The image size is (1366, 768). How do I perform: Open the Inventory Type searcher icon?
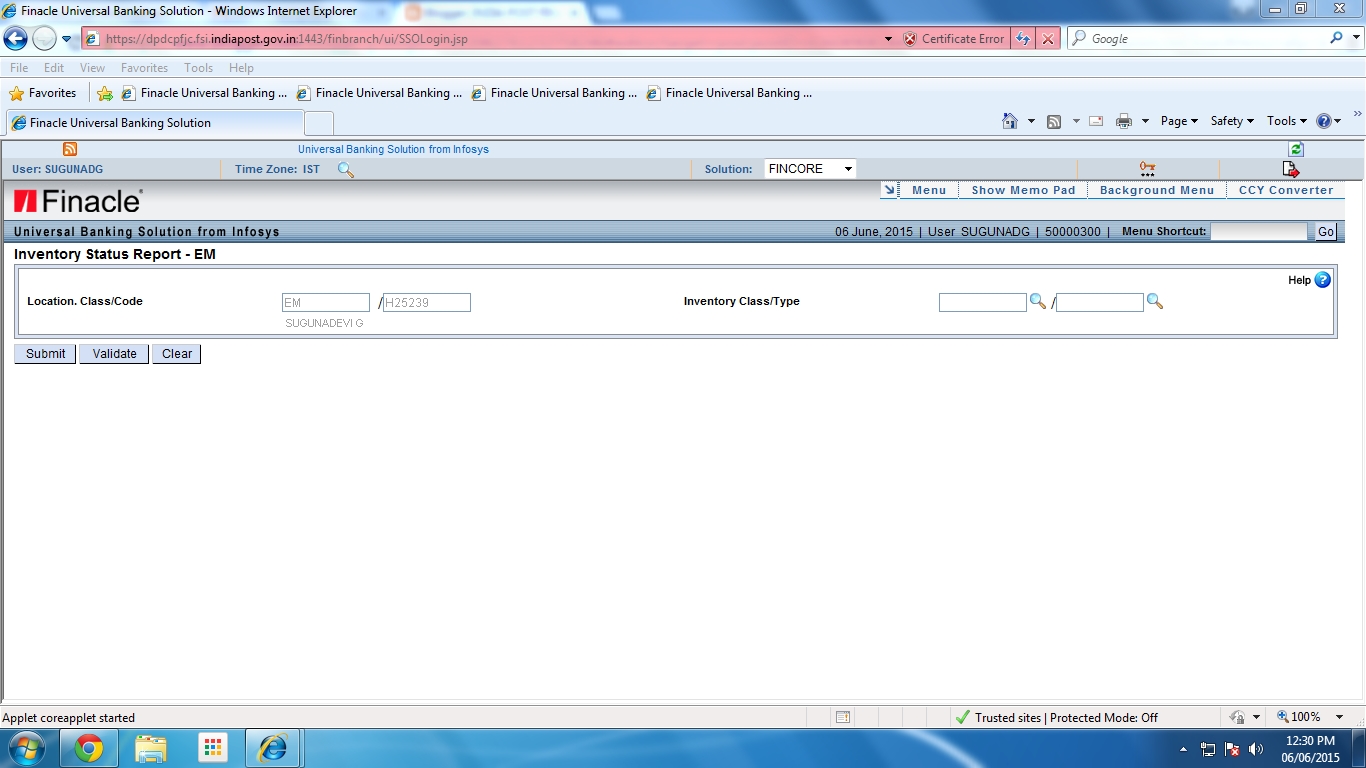(1155, 302)
